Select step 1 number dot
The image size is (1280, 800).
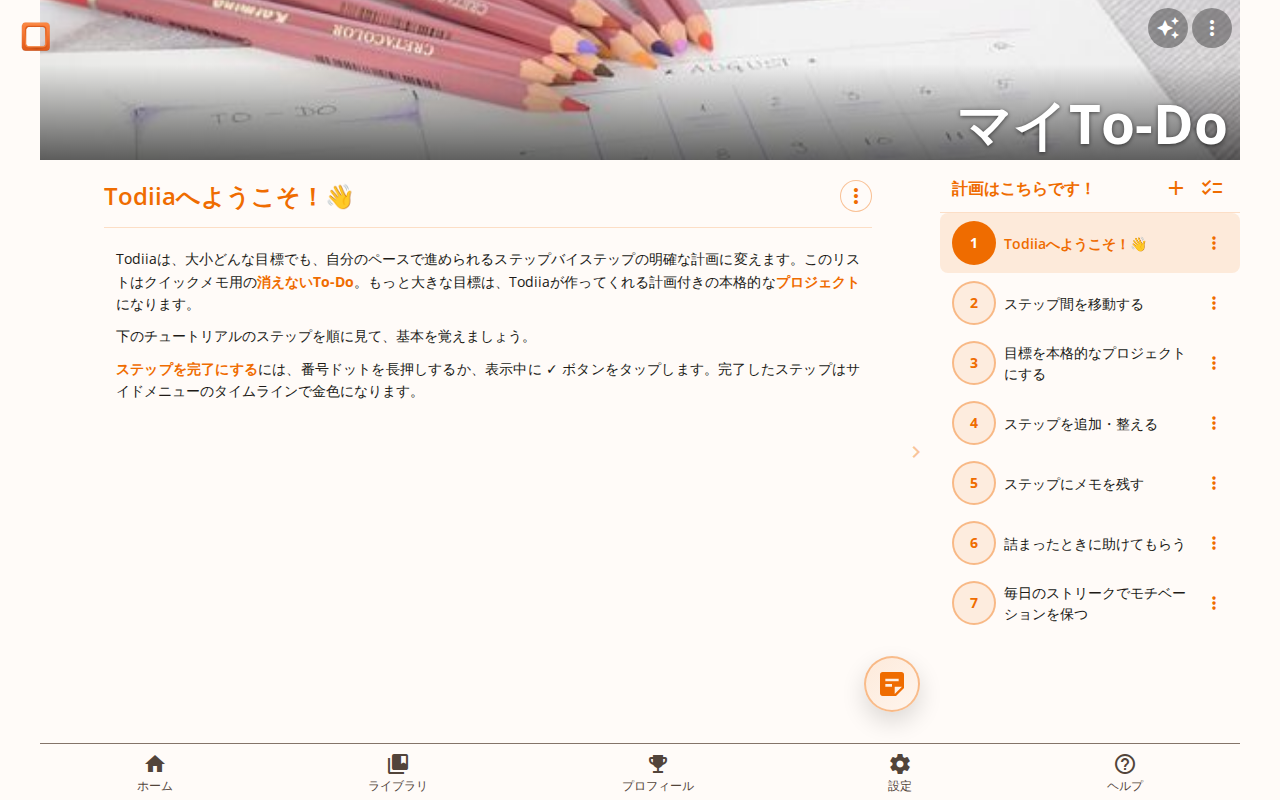[x=974, y=243]
